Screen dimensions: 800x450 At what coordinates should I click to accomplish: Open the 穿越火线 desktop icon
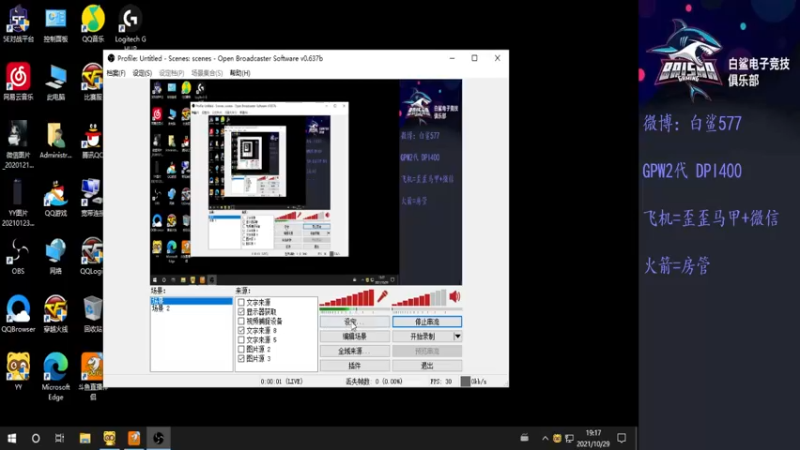coord(56,314)
